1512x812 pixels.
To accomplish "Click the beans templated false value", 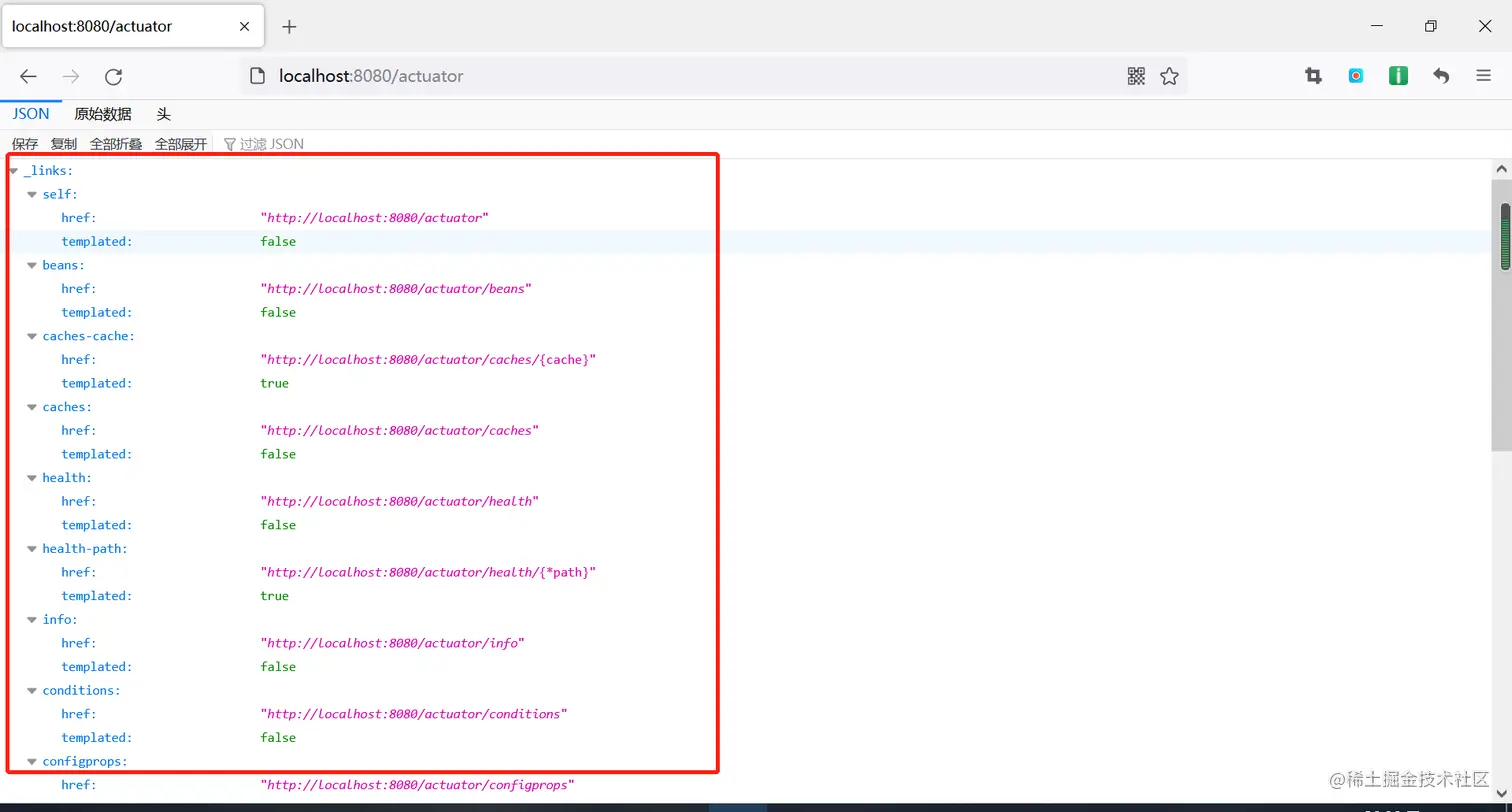I will [278, 313].
